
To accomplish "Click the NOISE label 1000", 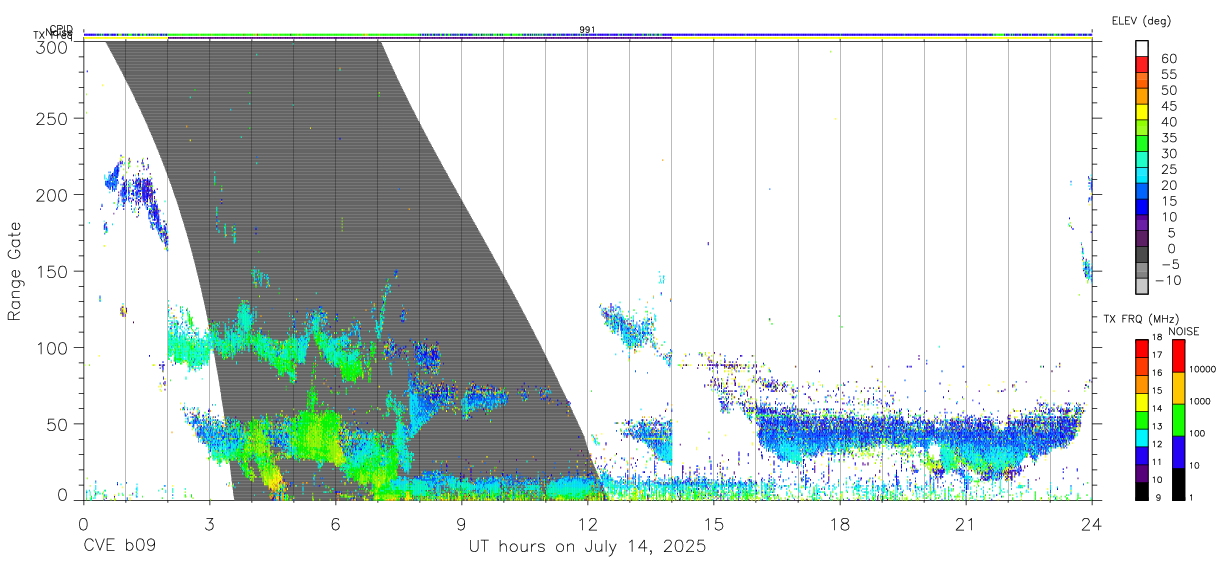I will (1200, 401).
